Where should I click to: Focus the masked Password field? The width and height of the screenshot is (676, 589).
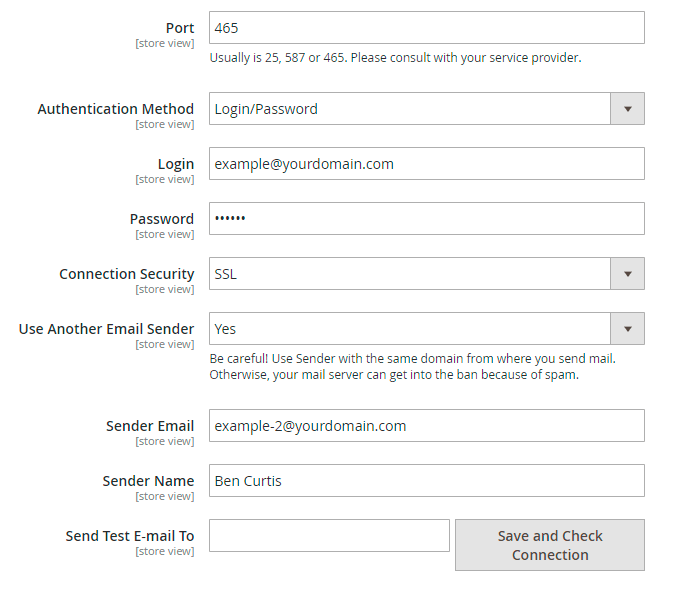[x=426, y=219]
